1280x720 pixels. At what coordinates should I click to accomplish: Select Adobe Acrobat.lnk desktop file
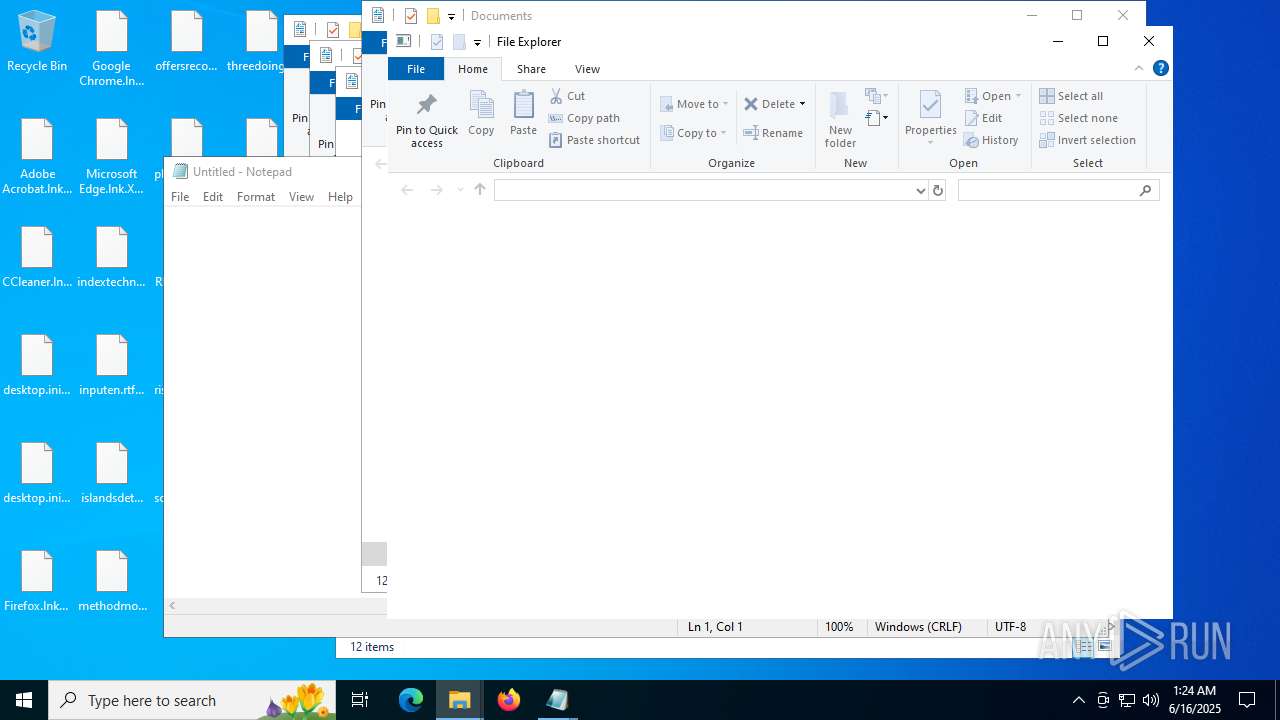coord(37,157)
